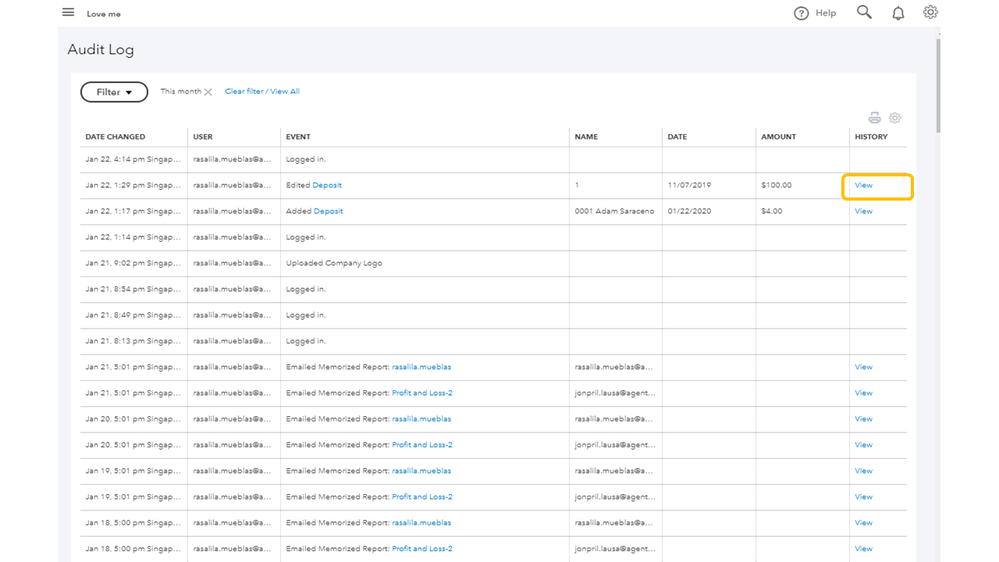Click the DATE column header
The width and height of the screenshot is (999, 562).
pos(677,137)
